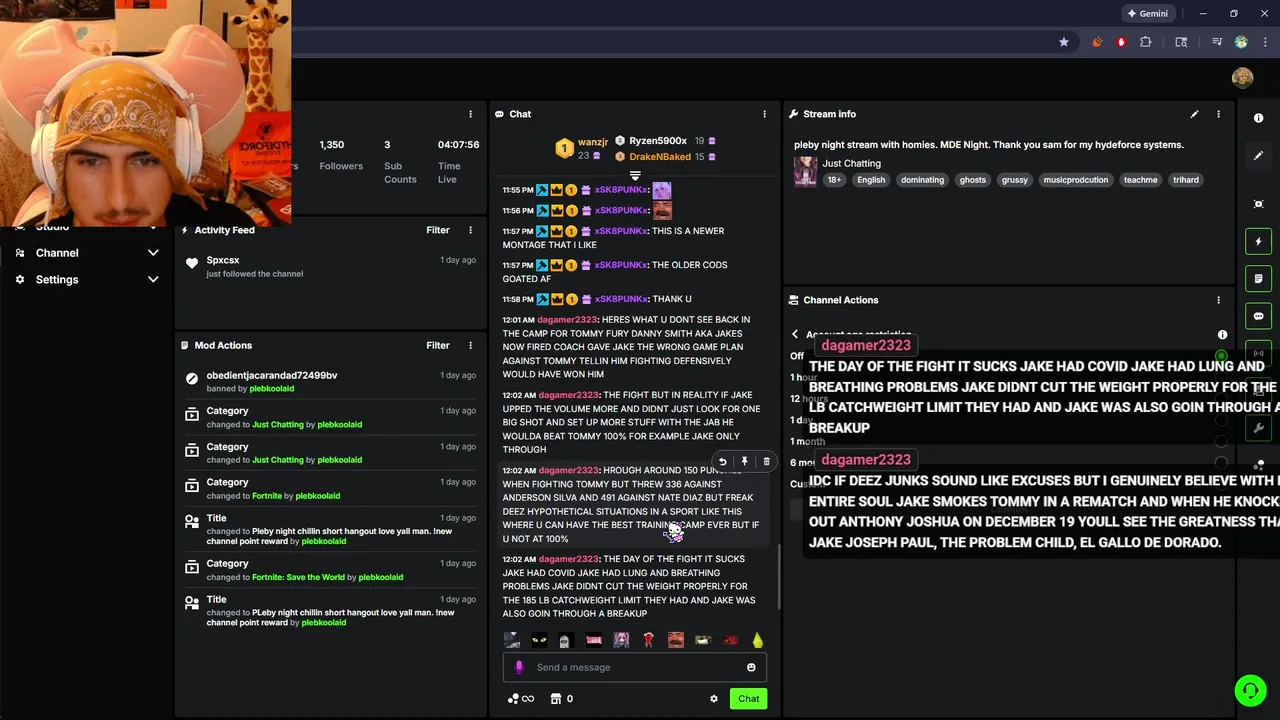Click the purple microphone icon in message box
This screenshot has height=720, width=1280.
[518, 667]
